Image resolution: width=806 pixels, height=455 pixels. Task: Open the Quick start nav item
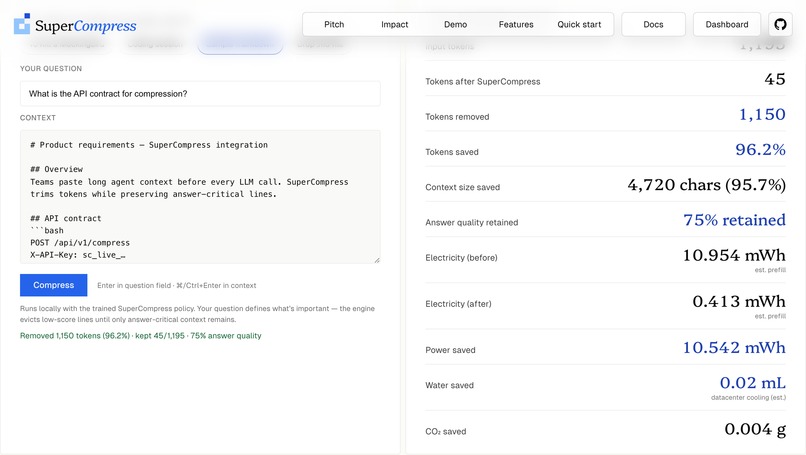[579, 24]
